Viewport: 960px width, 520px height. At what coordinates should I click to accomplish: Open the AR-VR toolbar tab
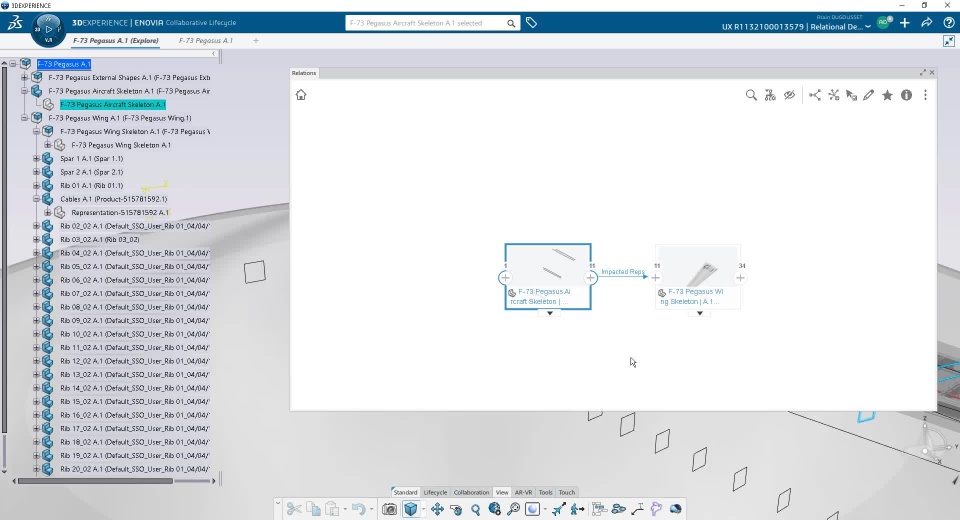pyautogui.click(x=523, y=492)
